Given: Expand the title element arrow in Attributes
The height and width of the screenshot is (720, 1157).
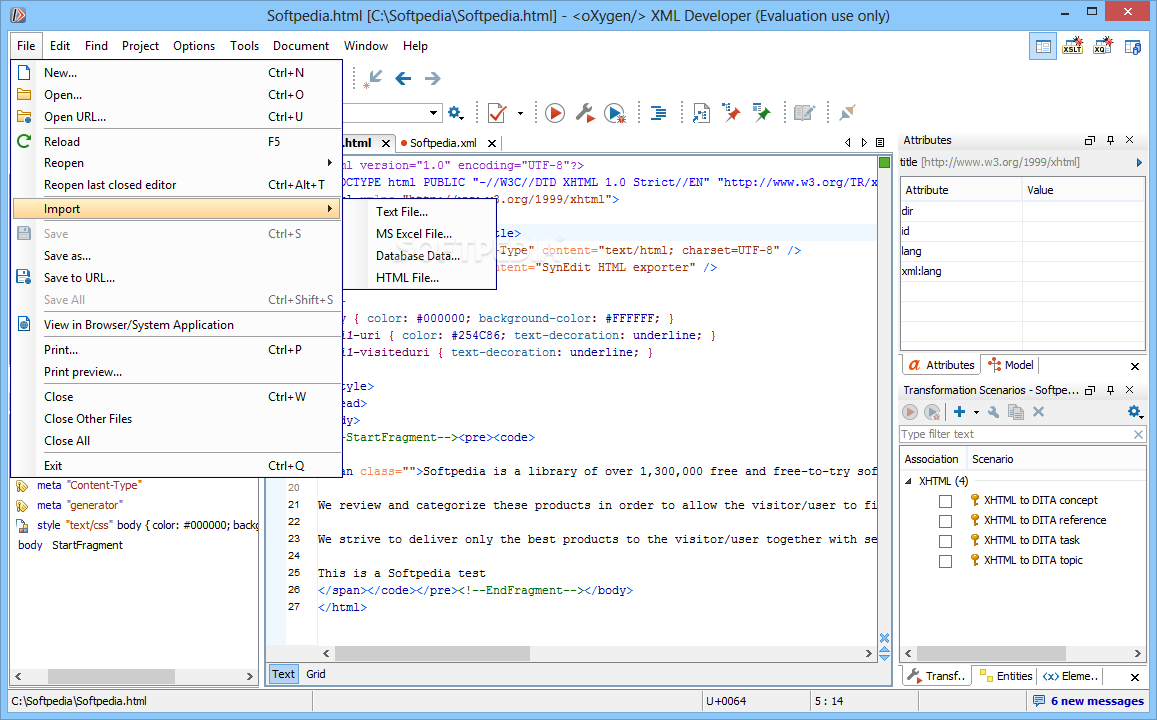Looking at the screenshot, I should tap(1139, 162).
